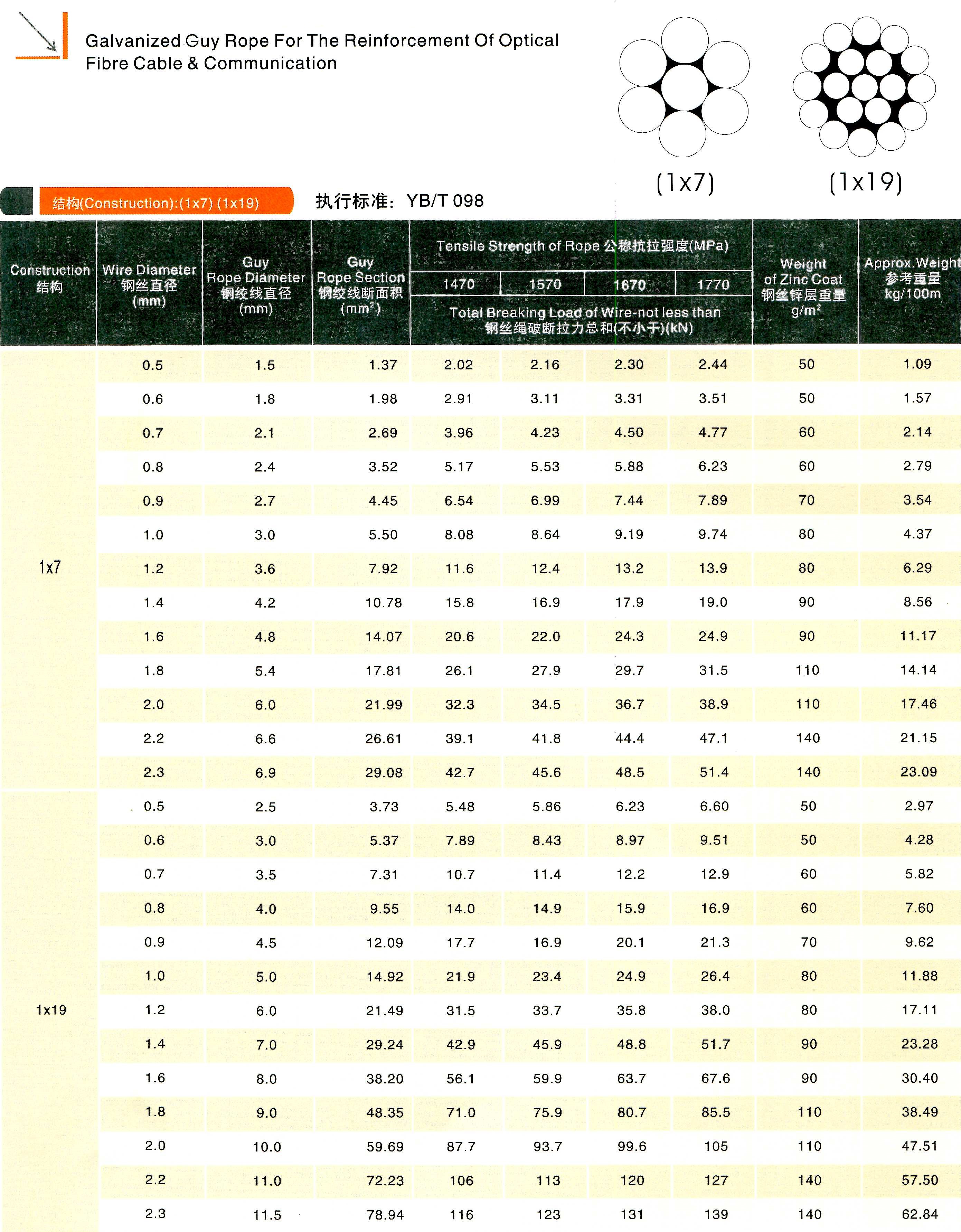Click the breaking load value '24.3'
Screen dimensions: 961x1232
tap(629, 636)
